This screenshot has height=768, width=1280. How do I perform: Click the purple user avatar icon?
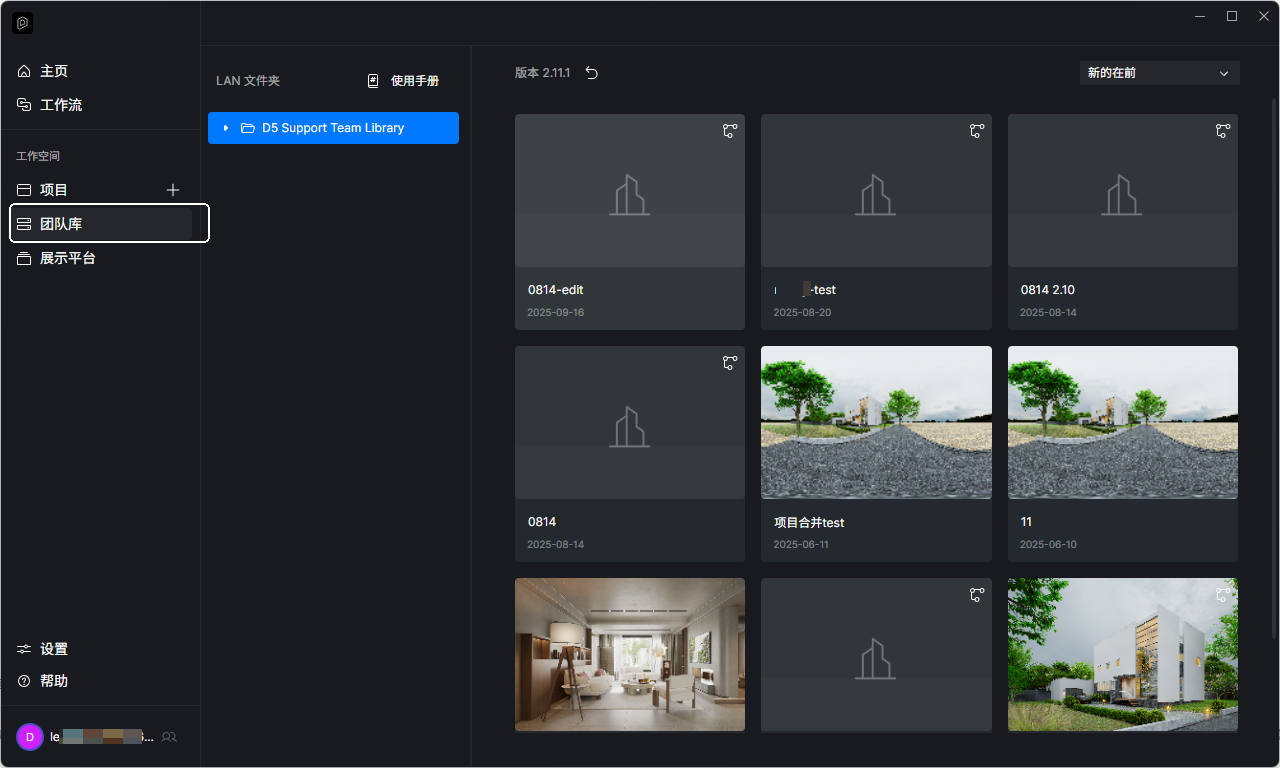[x=30, y=737]
